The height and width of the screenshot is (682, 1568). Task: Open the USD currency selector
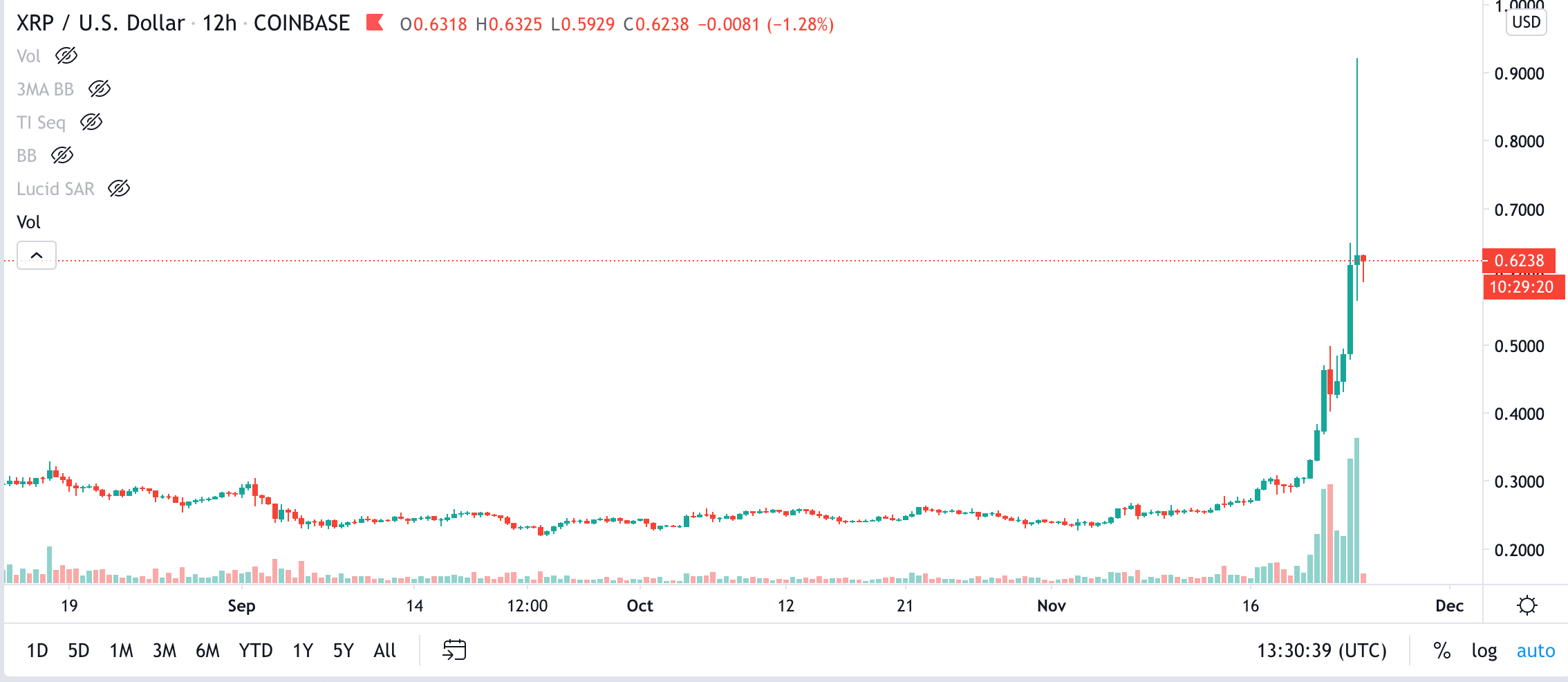click(1525, 21)
